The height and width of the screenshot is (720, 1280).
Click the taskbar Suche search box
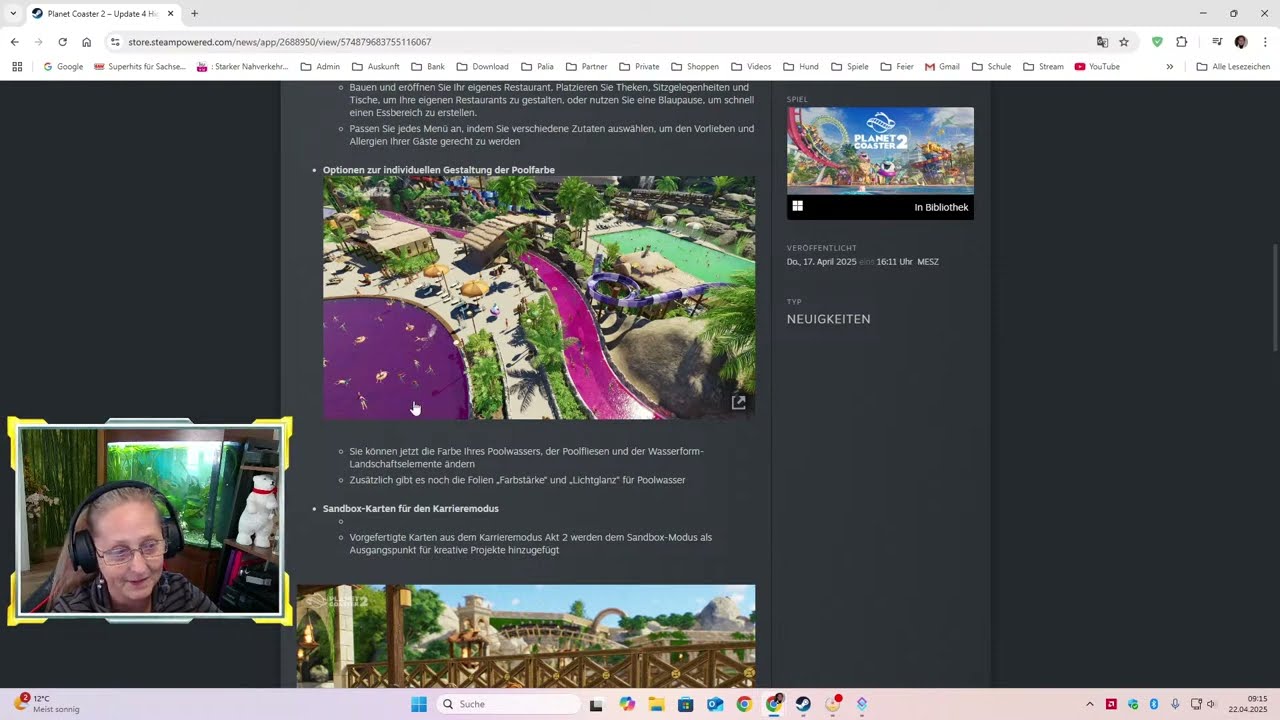click(509, 704)
